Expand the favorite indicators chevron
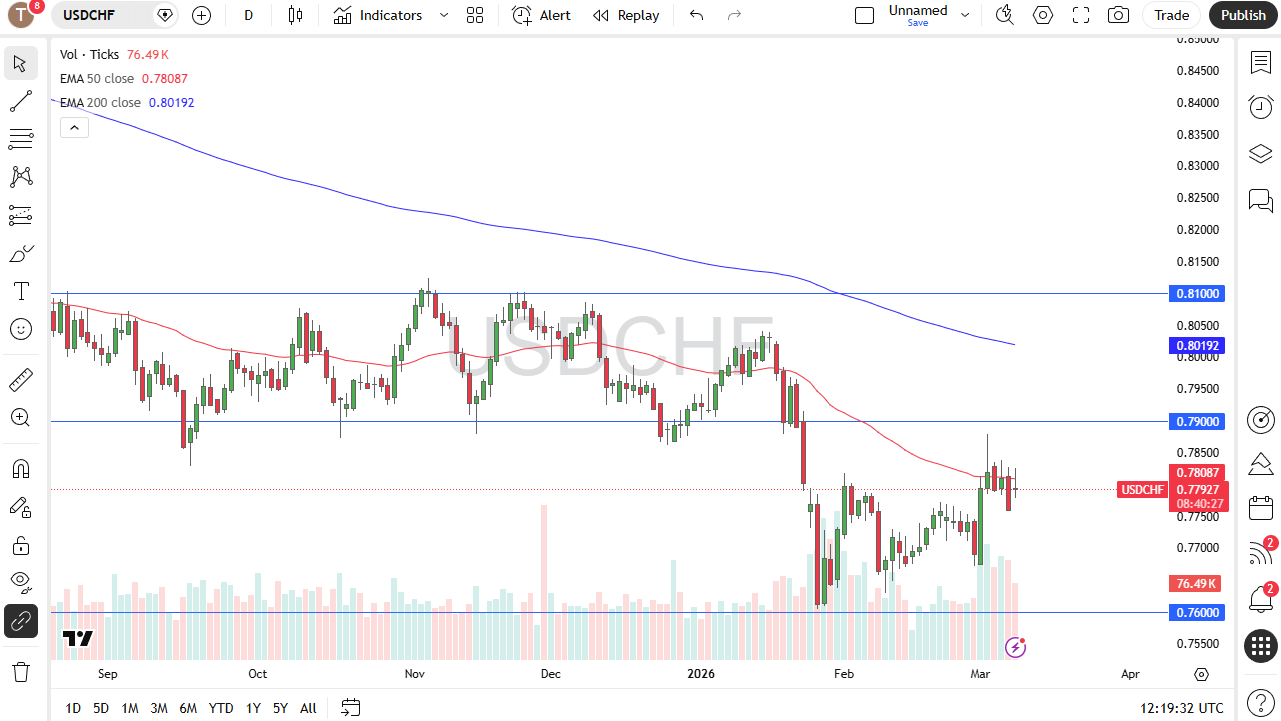The height and width of the screenshot is (721, 1281). 444,15
